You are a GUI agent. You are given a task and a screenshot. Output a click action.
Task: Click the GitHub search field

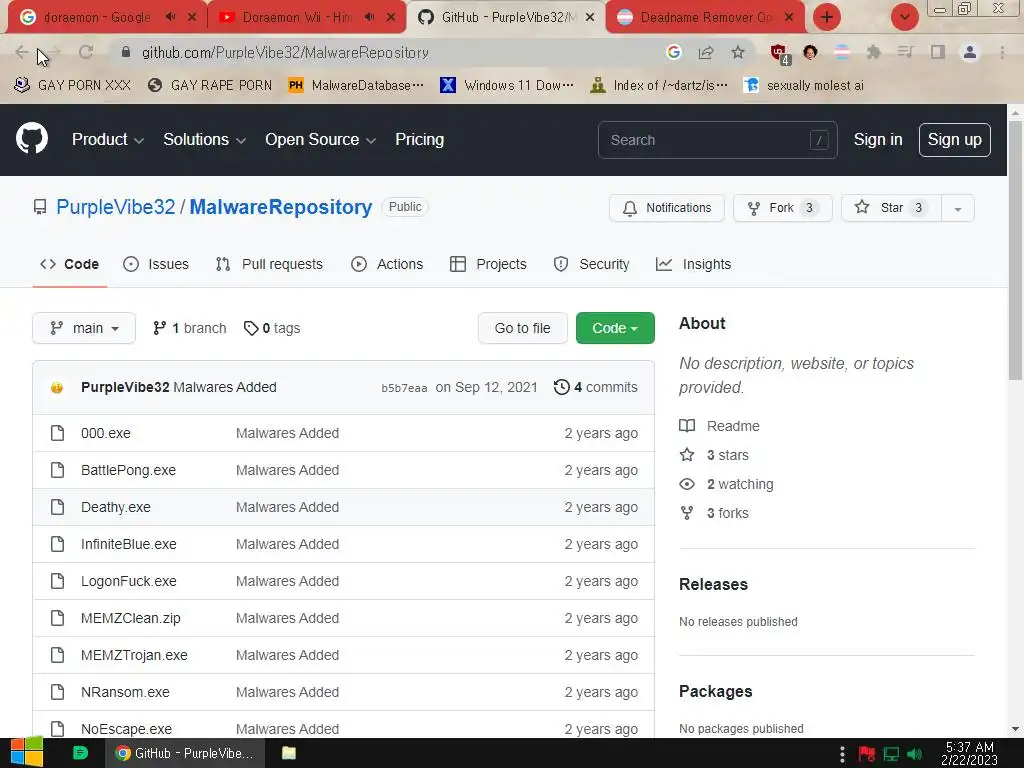pyautogui.click(x=718, y=140)
